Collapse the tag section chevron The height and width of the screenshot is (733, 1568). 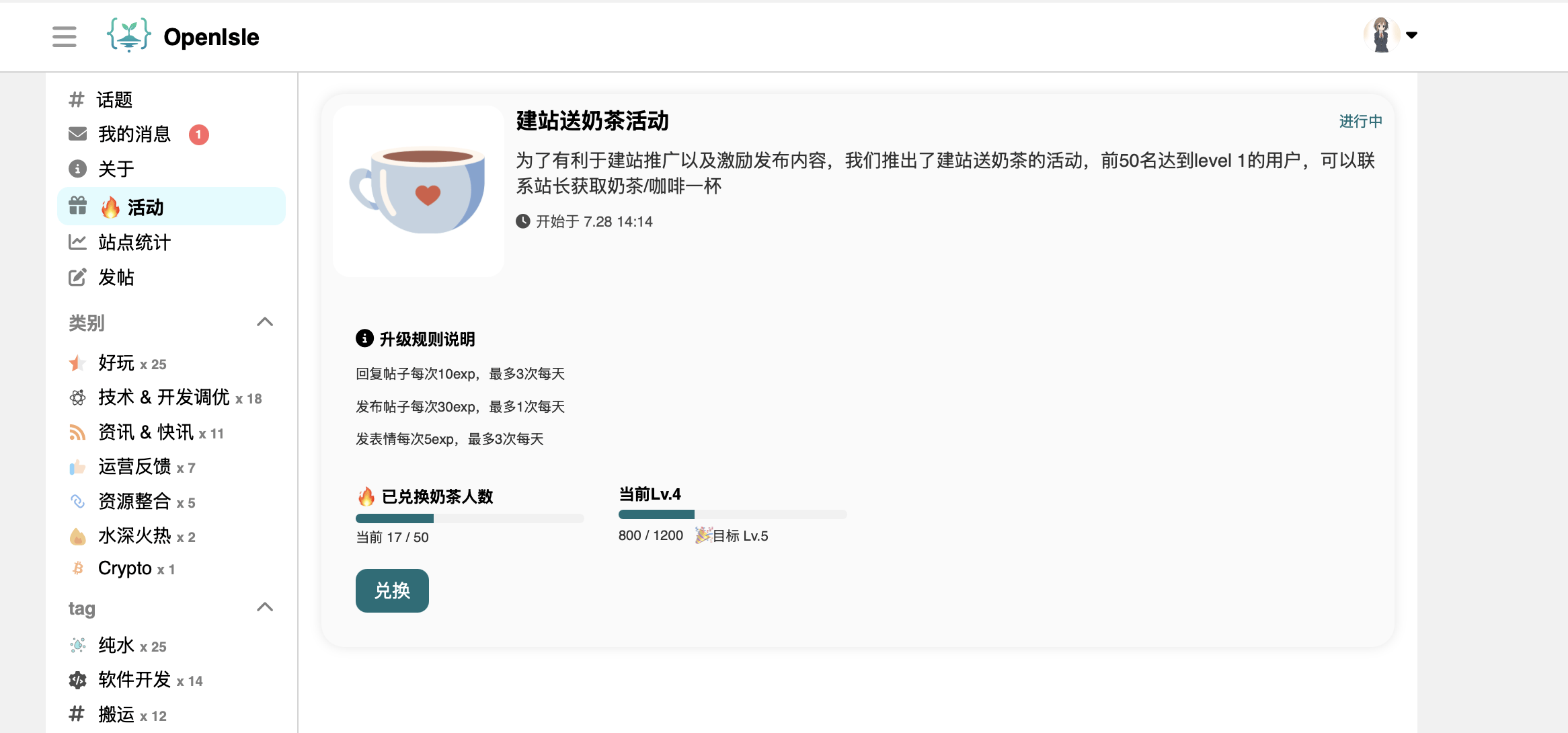click(265, 607)
